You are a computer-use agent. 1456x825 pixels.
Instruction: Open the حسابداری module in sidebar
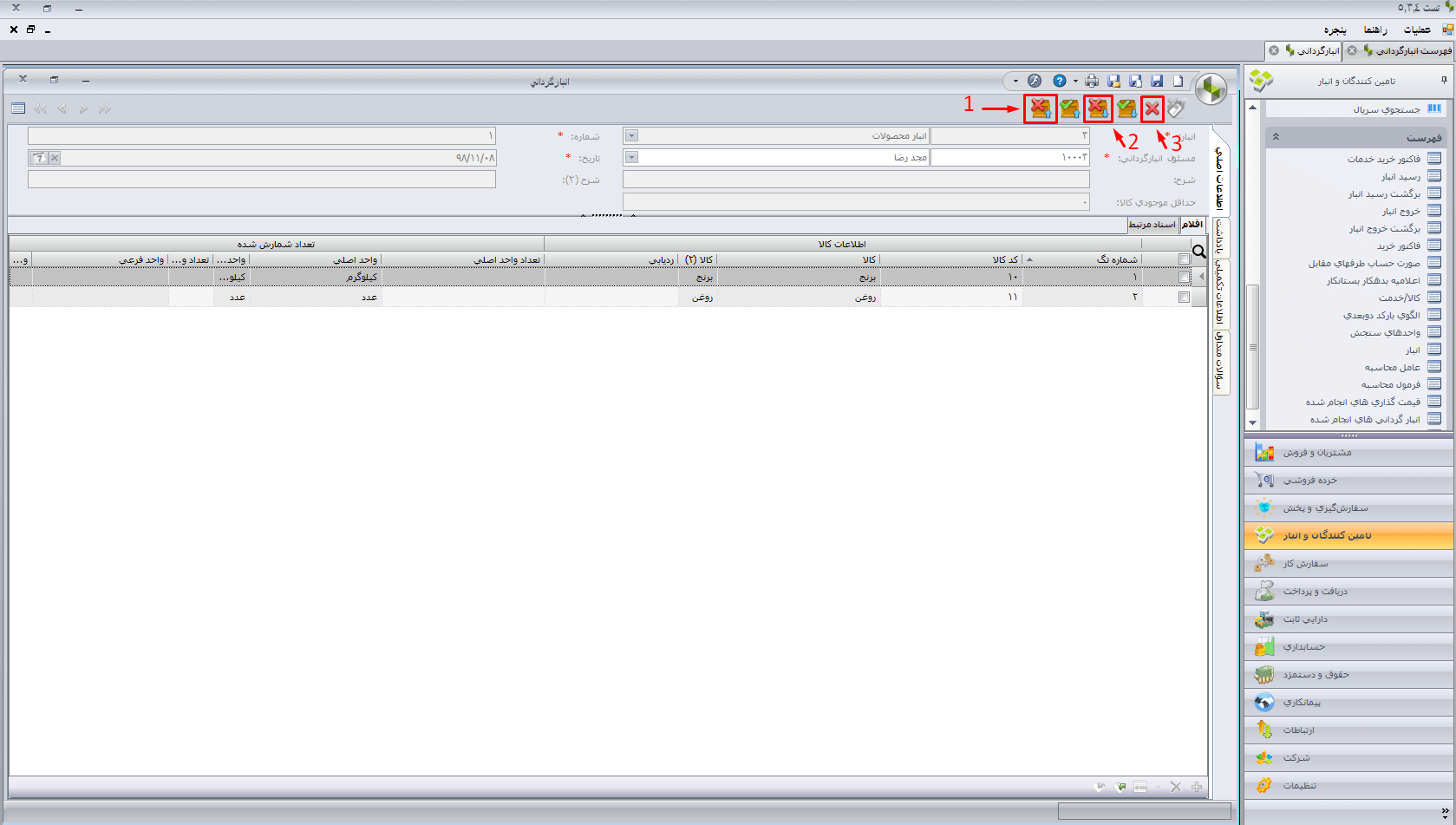(x=1303, y=647)
